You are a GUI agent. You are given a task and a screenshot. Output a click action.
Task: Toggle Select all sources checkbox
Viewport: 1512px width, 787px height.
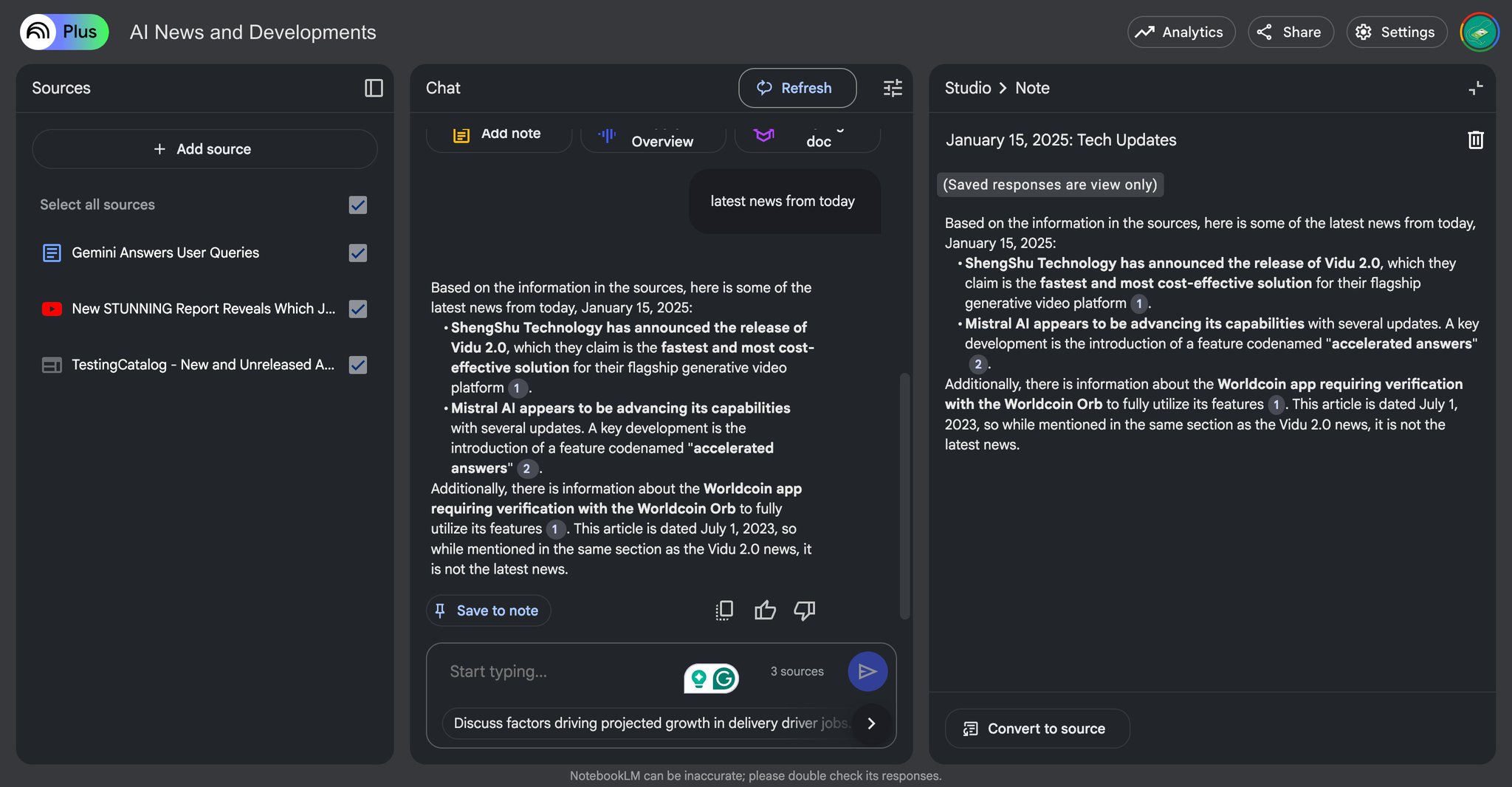click(x=358, y=205)
